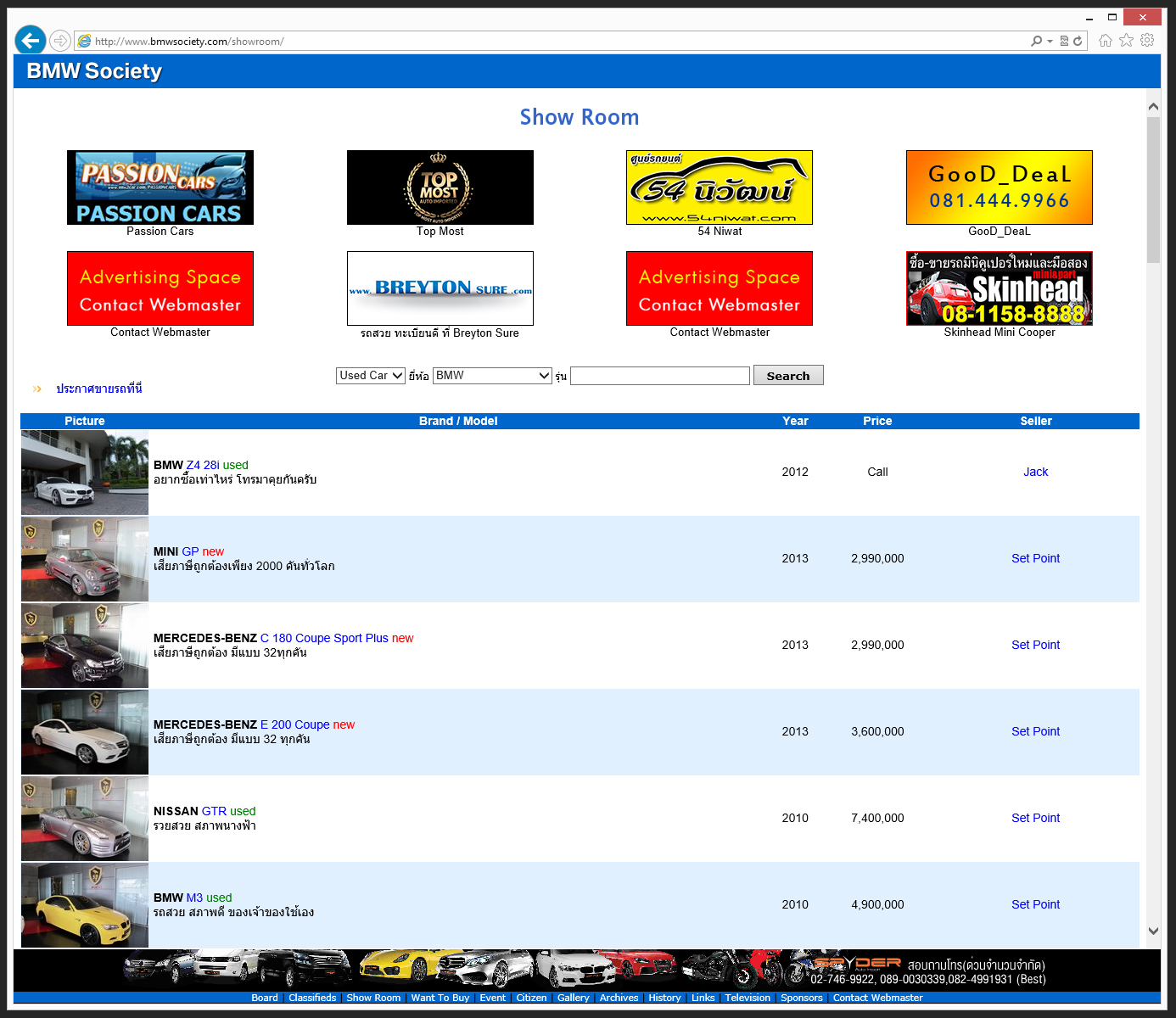Open Gallery in the footer menu
Viewport: 1176px width, 1018px height.
pyautogui.click(x=574, y=998)
